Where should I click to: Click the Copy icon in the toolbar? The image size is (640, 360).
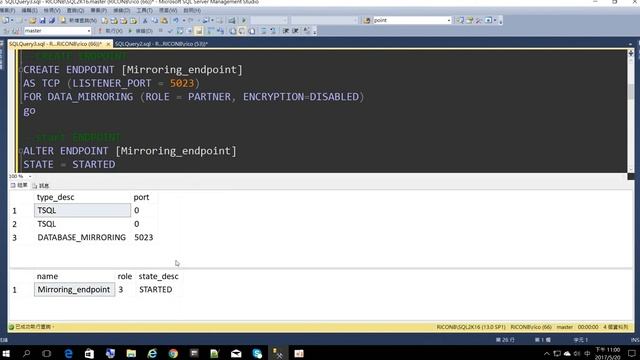click(x=155, y=20)
